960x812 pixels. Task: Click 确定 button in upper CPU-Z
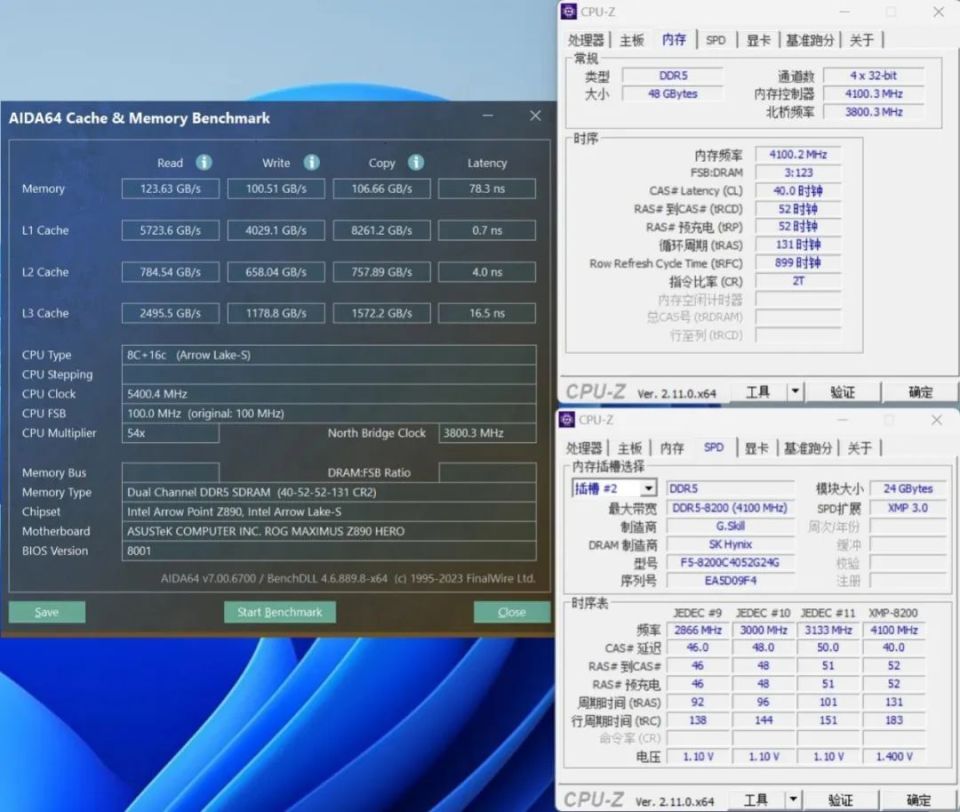[x=920, y=392]
